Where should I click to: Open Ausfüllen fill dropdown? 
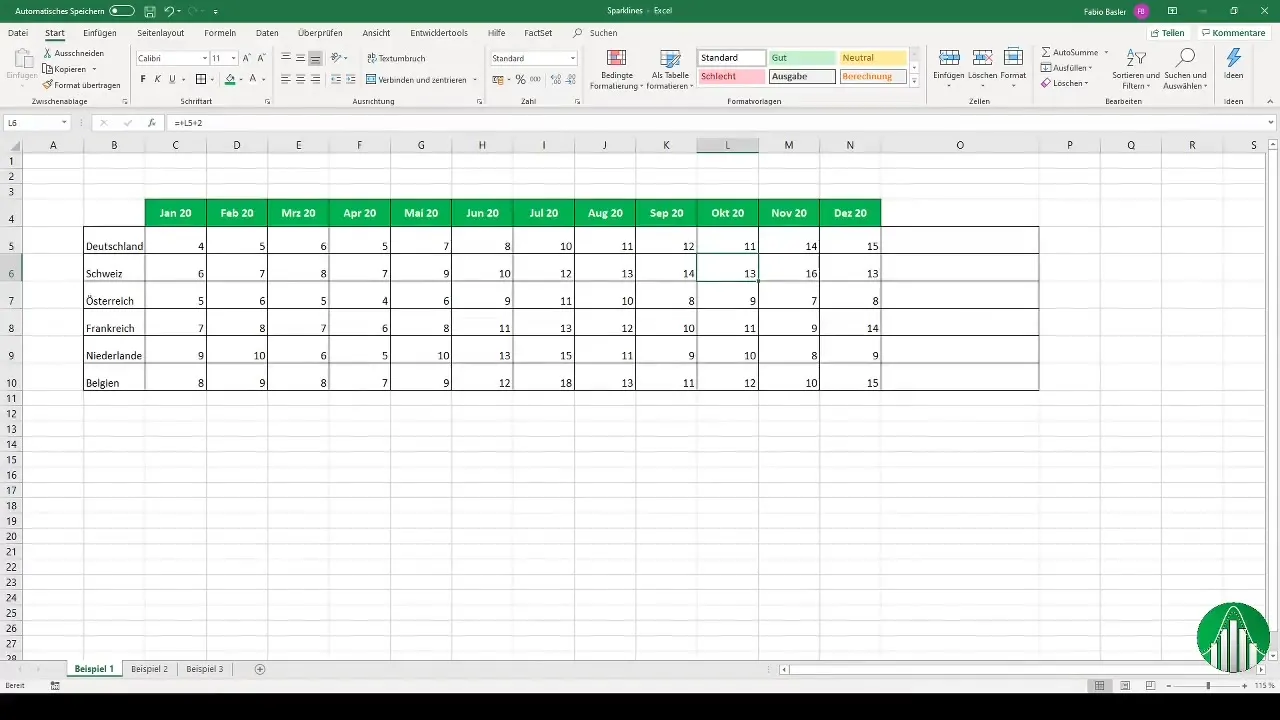pos(1067,68)
